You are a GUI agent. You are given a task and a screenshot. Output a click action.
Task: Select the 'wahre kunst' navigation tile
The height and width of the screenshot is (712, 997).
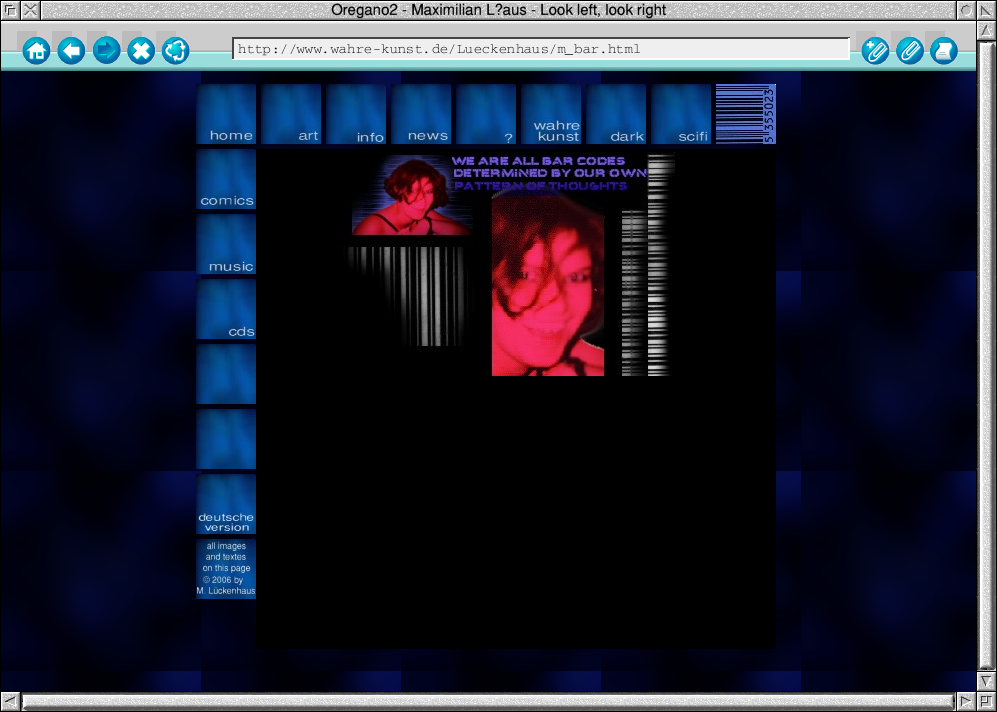pos(551,114)
